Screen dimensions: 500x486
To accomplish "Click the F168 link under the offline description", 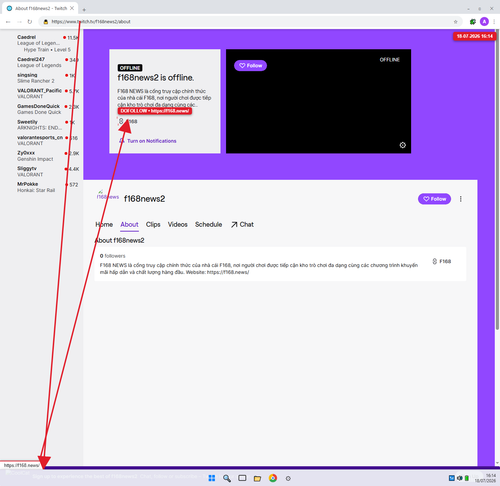I will 128,121.
